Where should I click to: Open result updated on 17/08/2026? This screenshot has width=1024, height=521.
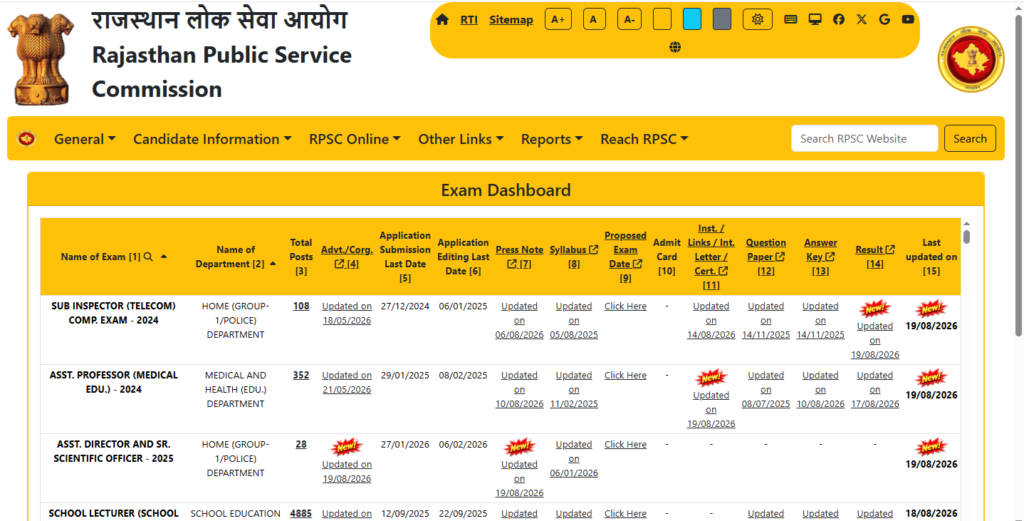click(x=875, y=390)
